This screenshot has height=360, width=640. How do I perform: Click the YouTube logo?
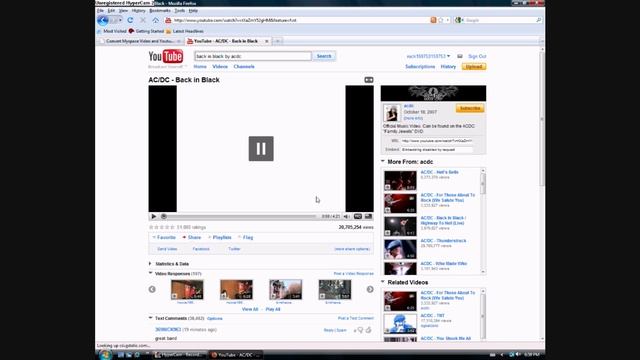[166, 56]
